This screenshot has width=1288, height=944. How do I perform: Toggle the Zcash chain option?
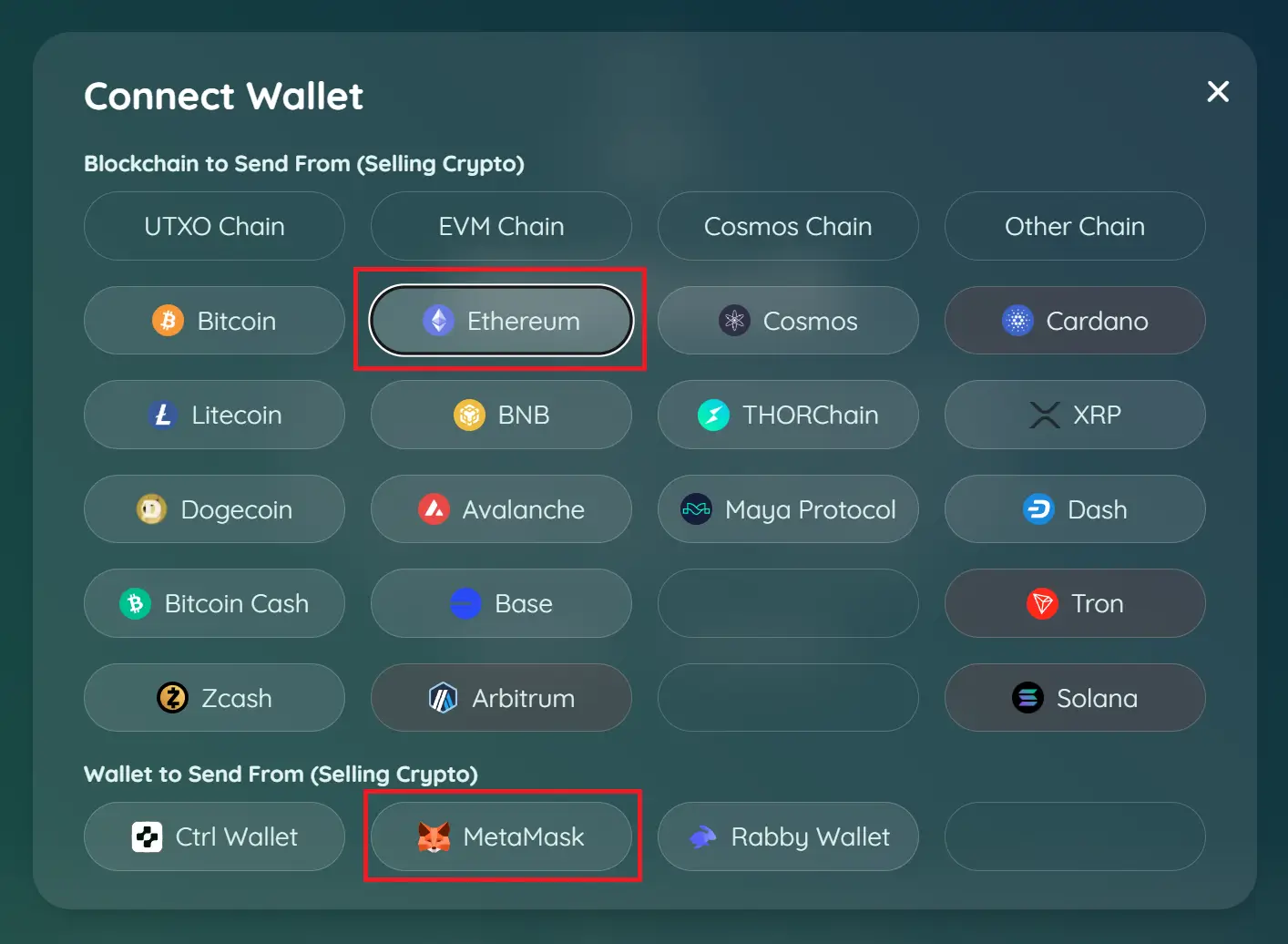[x=214, y=698]
